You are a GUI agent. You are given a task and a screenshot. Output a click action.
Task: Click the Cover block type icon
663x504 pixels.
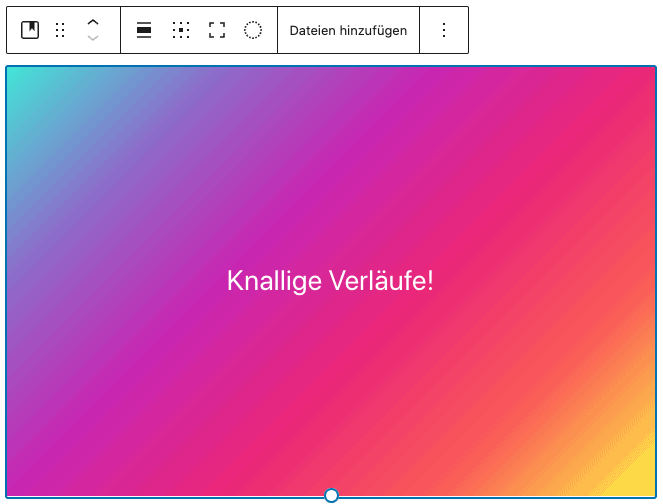tap(30, 30)
